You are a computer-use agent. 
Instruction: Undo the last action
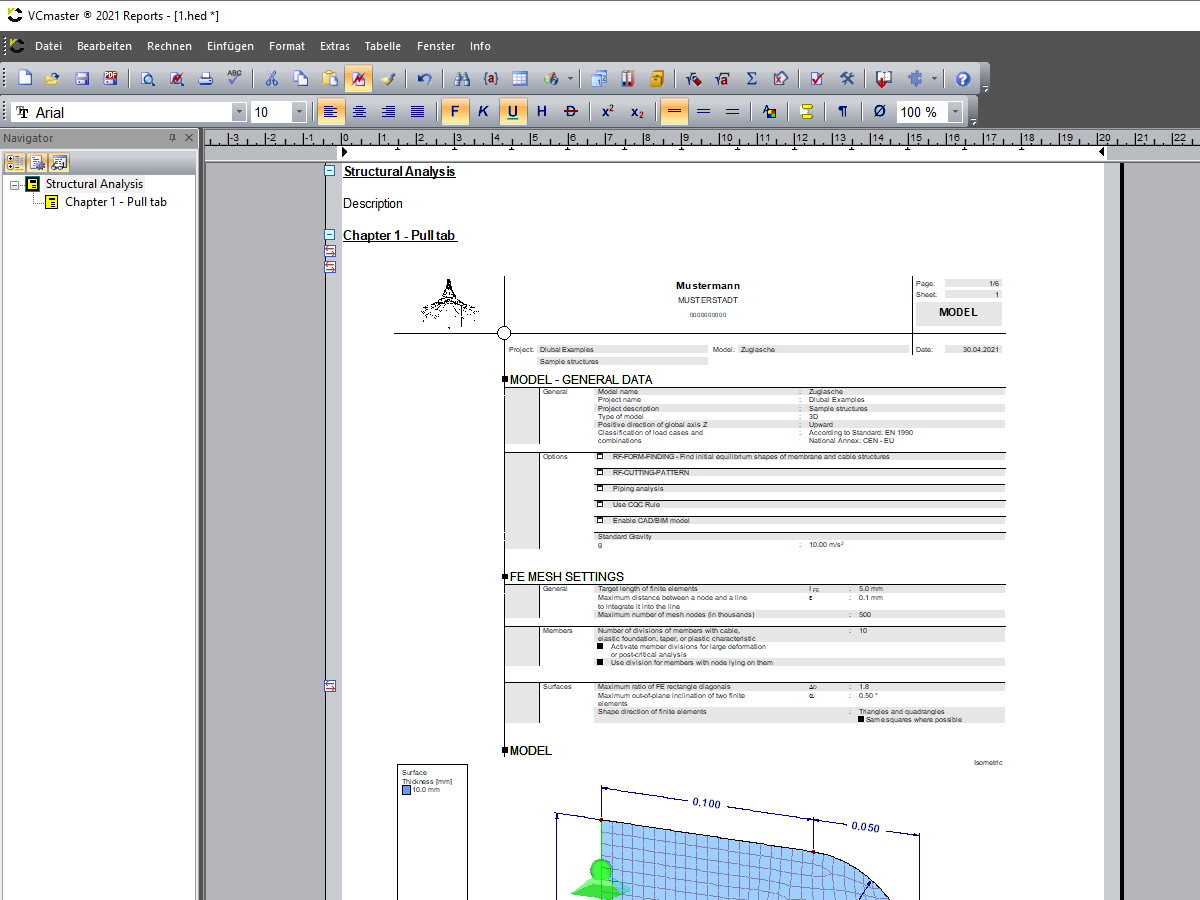click(x=424, y=78)
